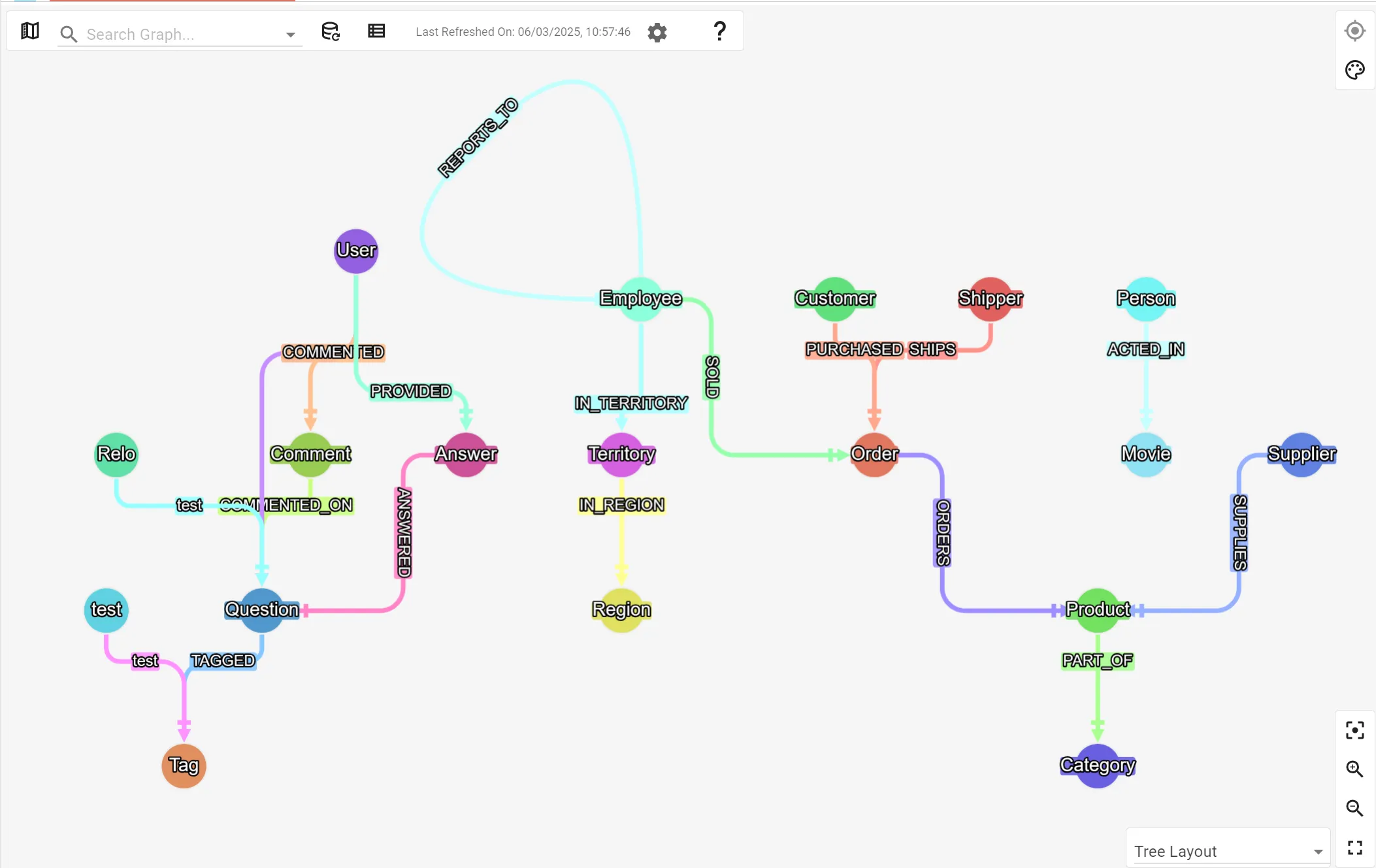Select the User node
This screenshot has height=868, width=1376.
point(356,251)
